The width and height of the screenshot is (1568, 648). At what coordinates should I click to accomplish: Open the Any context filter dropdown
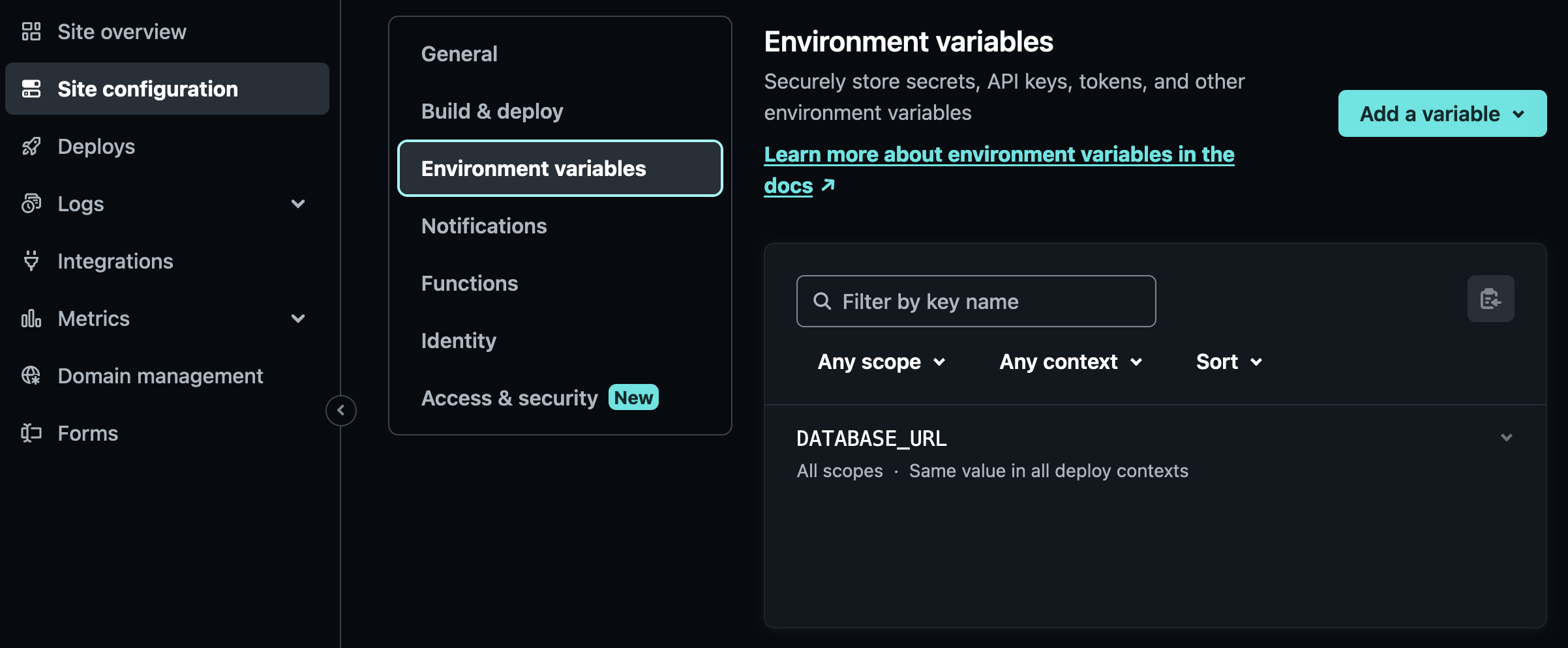[x=1070, y=362]
